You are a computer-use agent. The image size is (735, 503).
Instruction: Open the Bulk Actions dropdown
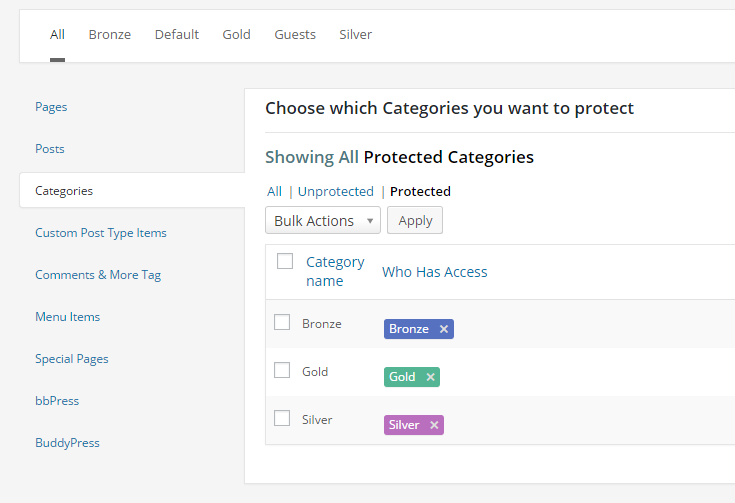click(x=323, y=220)
